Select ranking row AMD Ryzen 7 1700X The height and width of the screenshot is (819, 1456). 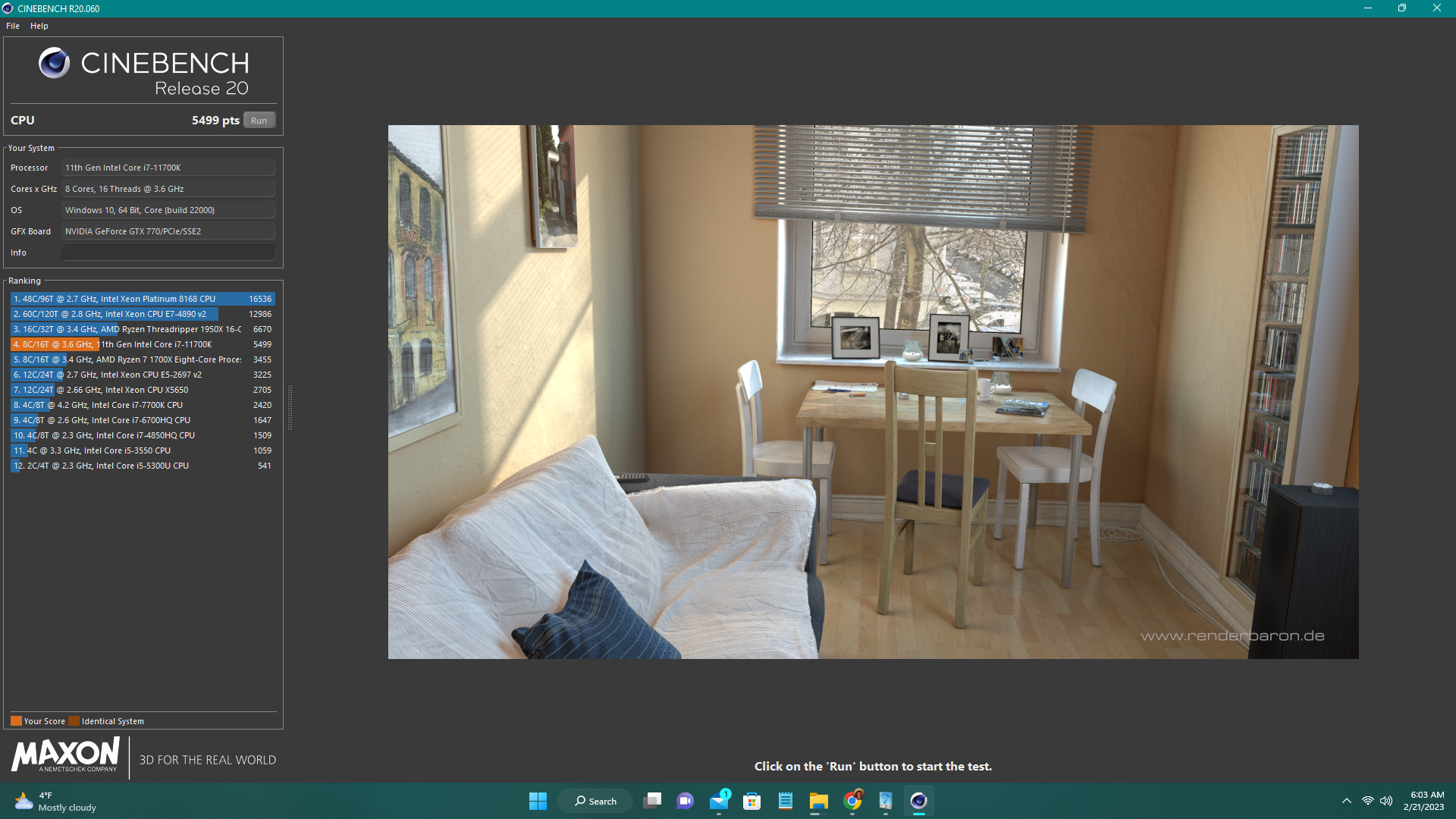point(143,359)
